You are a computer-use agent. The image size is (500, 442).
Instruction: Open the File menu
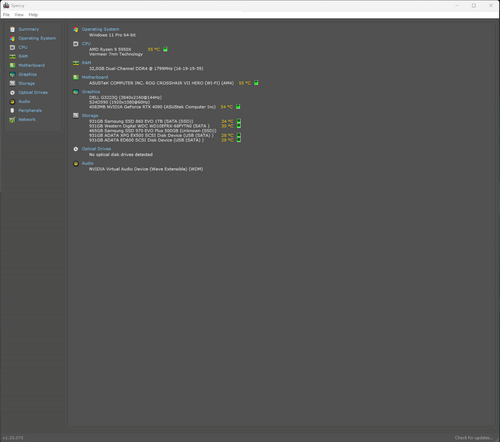(6, 15)
